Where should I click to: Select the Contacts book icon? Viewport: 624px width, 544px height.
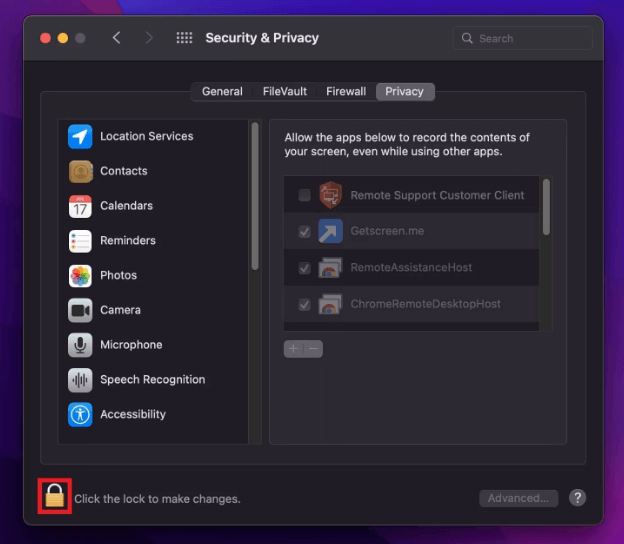pyautogui.click(x=80, y=171)
